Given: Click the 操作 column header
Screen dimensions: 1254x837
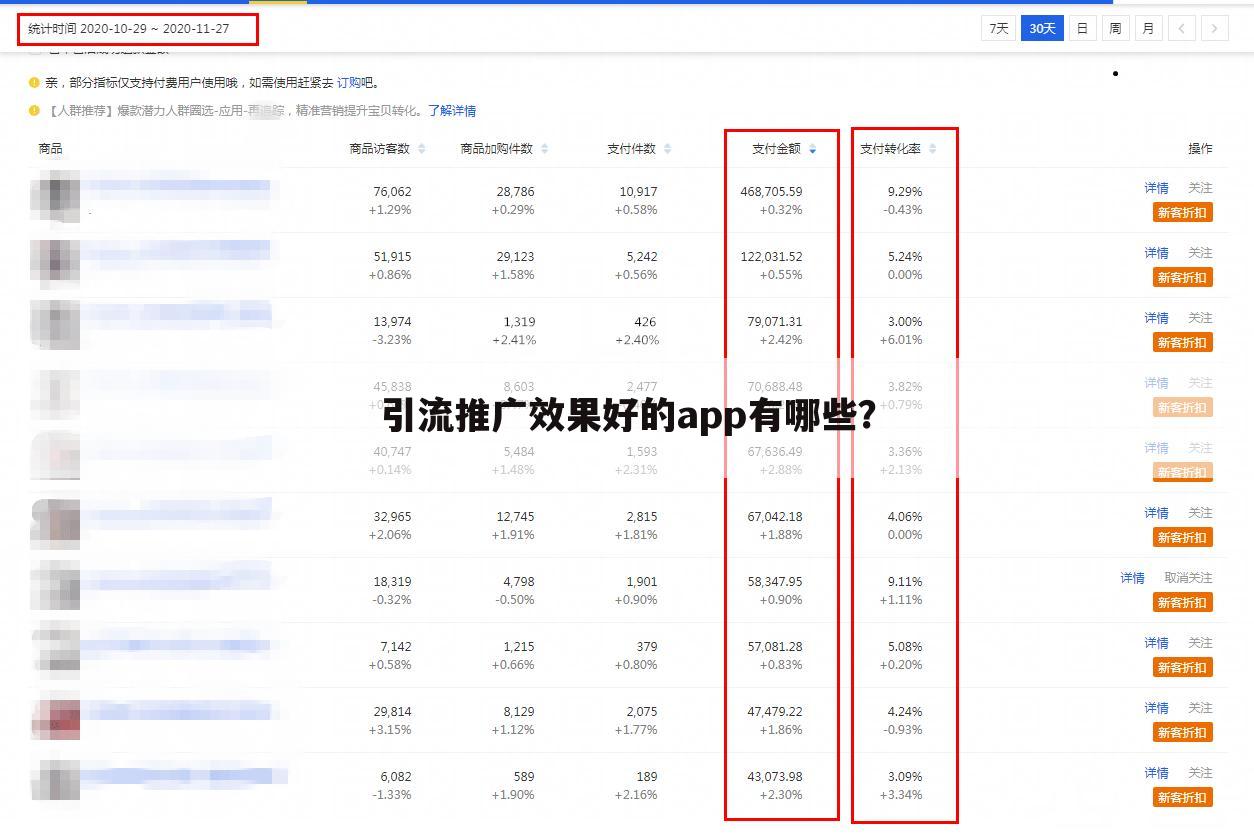Looking at the screenshot, I should (1200, 149).
